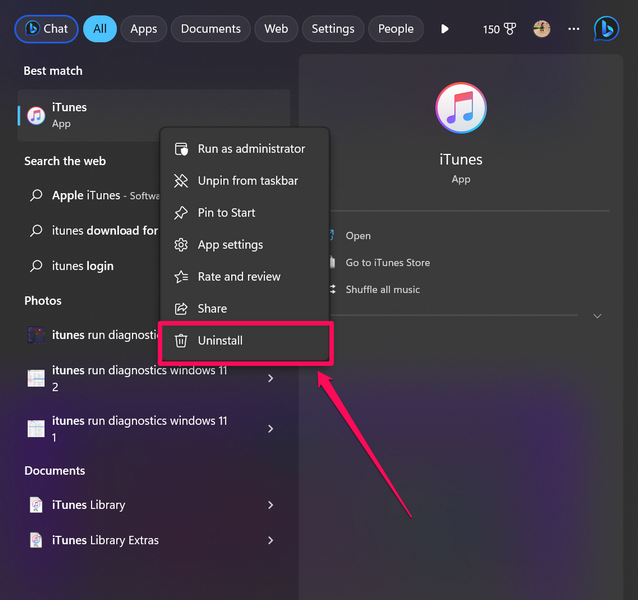Open the three-dot more options menu
This screenshot has width=638, height=600.
tap(573, 29)
